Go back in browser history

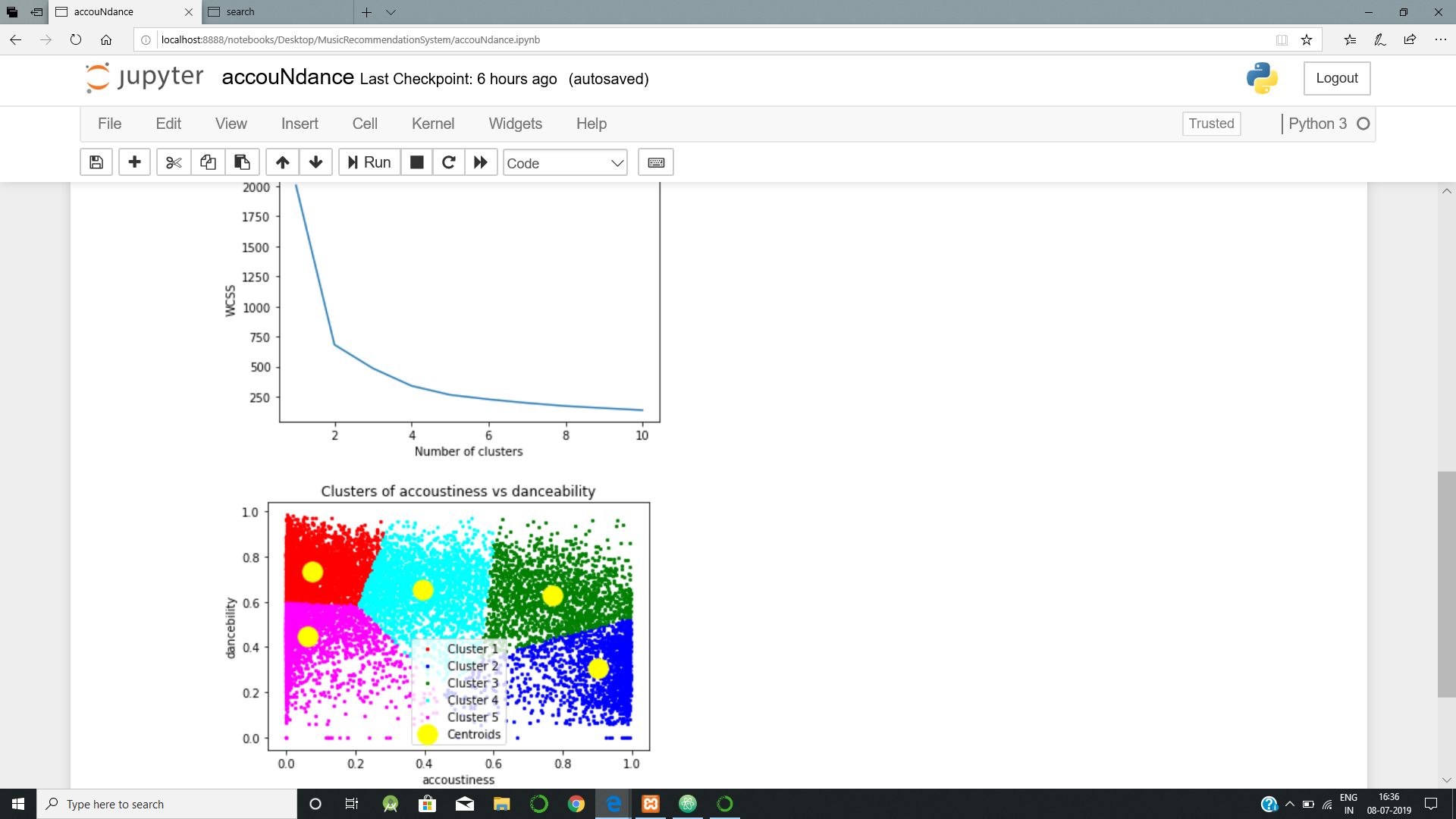coord(16,39)
